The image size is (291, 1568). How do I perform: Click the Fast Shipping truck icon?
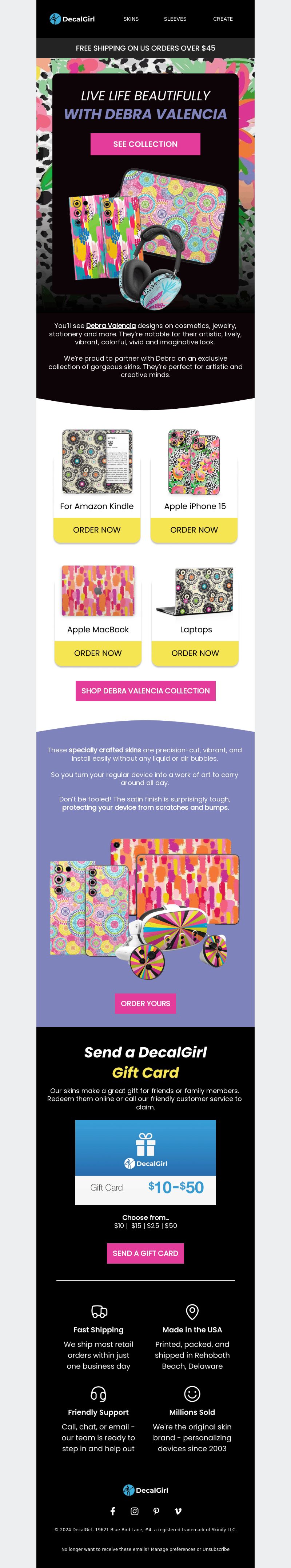99,1311
